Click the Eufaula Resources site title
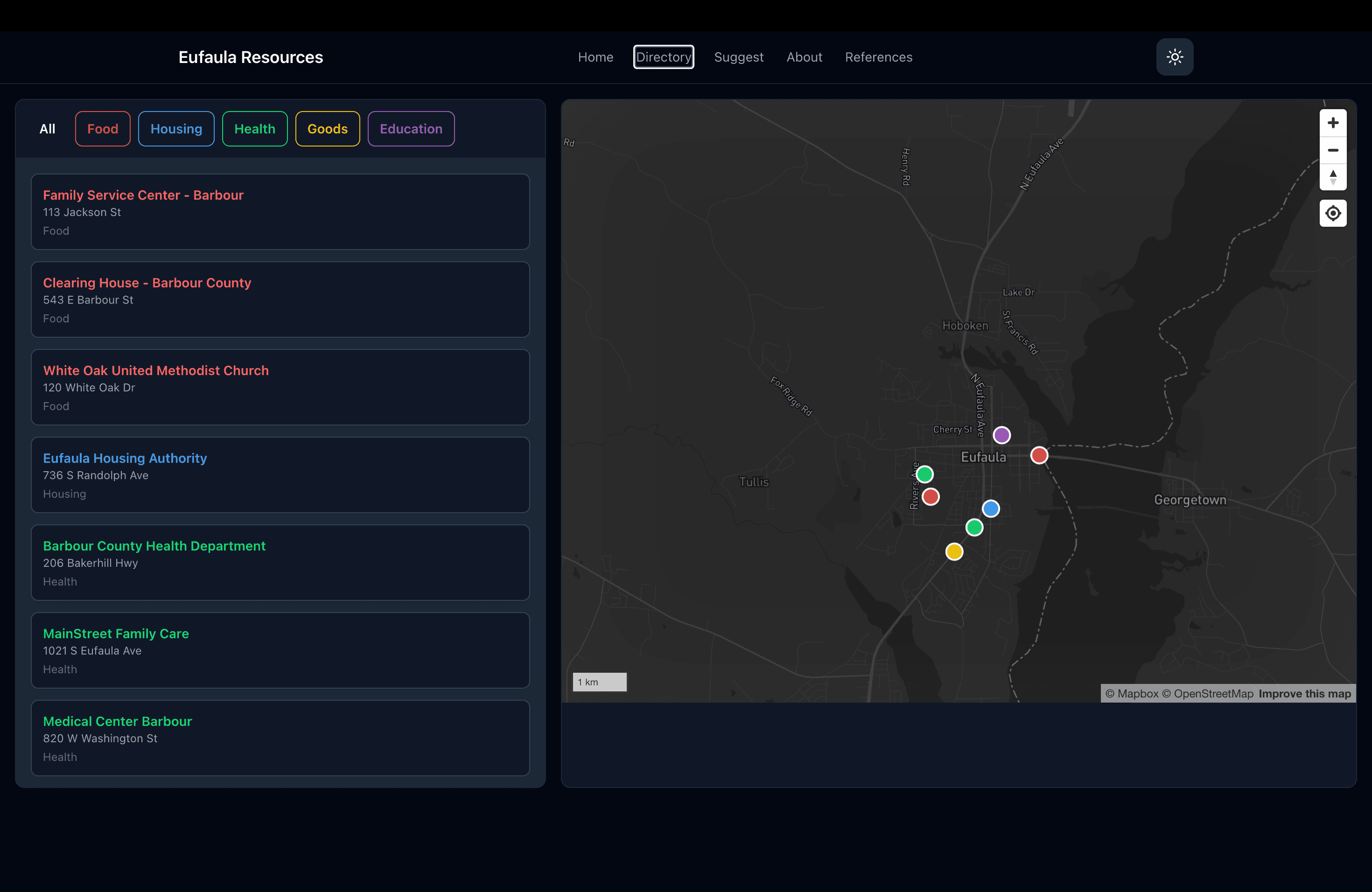Image resolution: width=1372 pixels, height=892 pixels. (x=251, y=57)
